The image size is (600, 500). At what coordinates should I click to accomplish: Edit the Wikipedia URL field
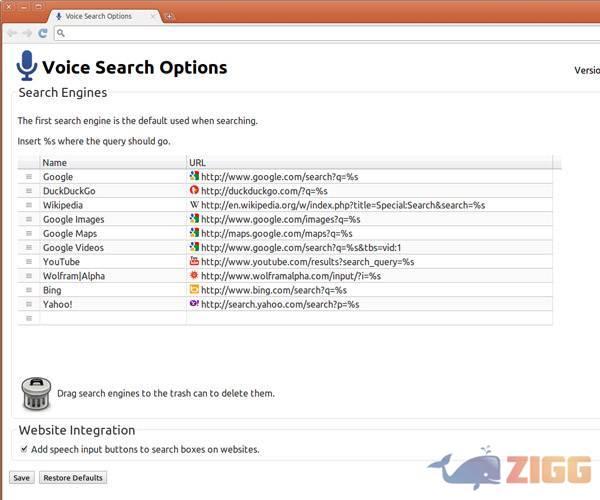(343, 205)
